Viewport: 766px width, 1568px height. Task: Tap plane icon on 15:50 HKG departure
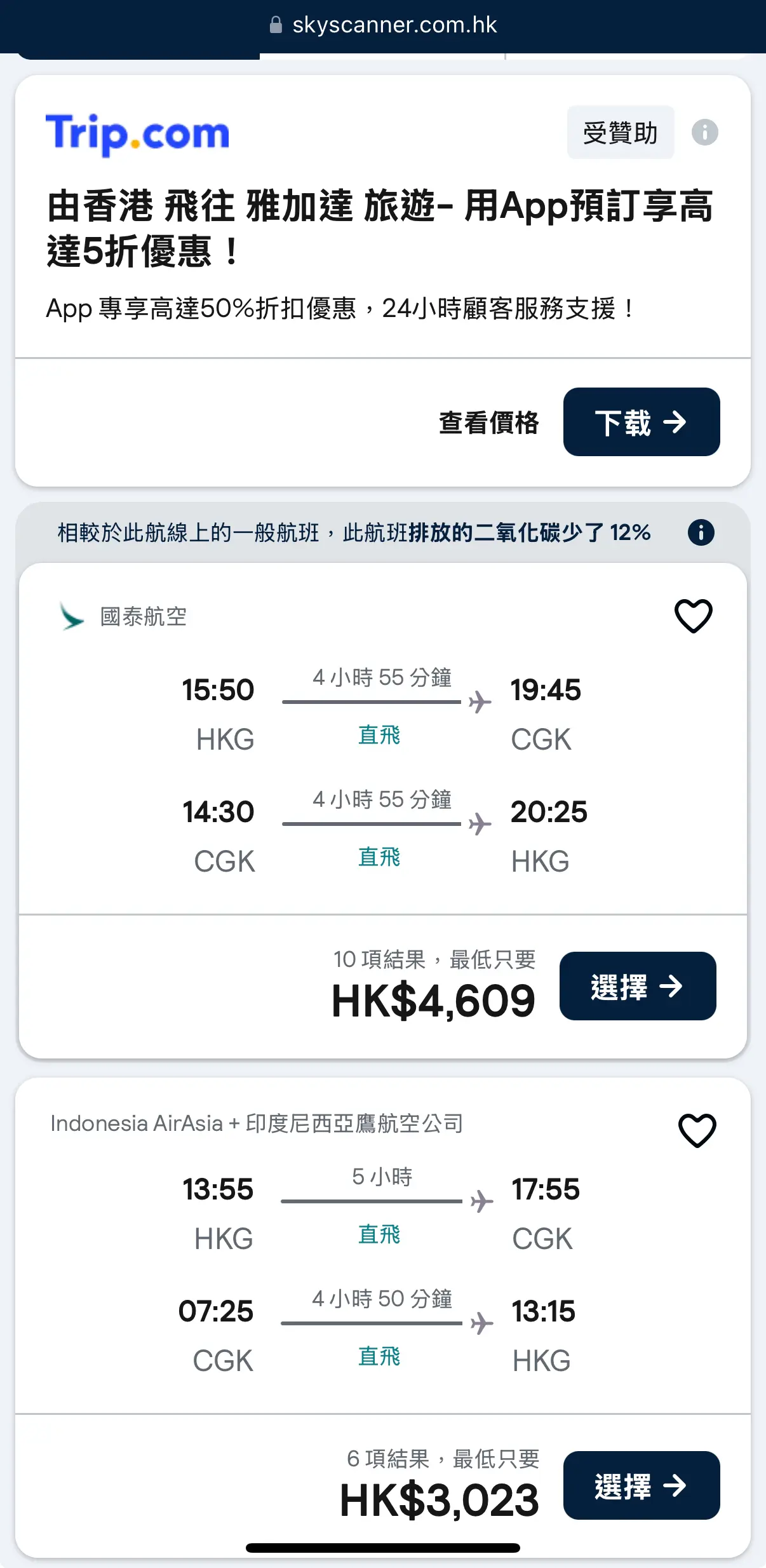coord(480,702)
